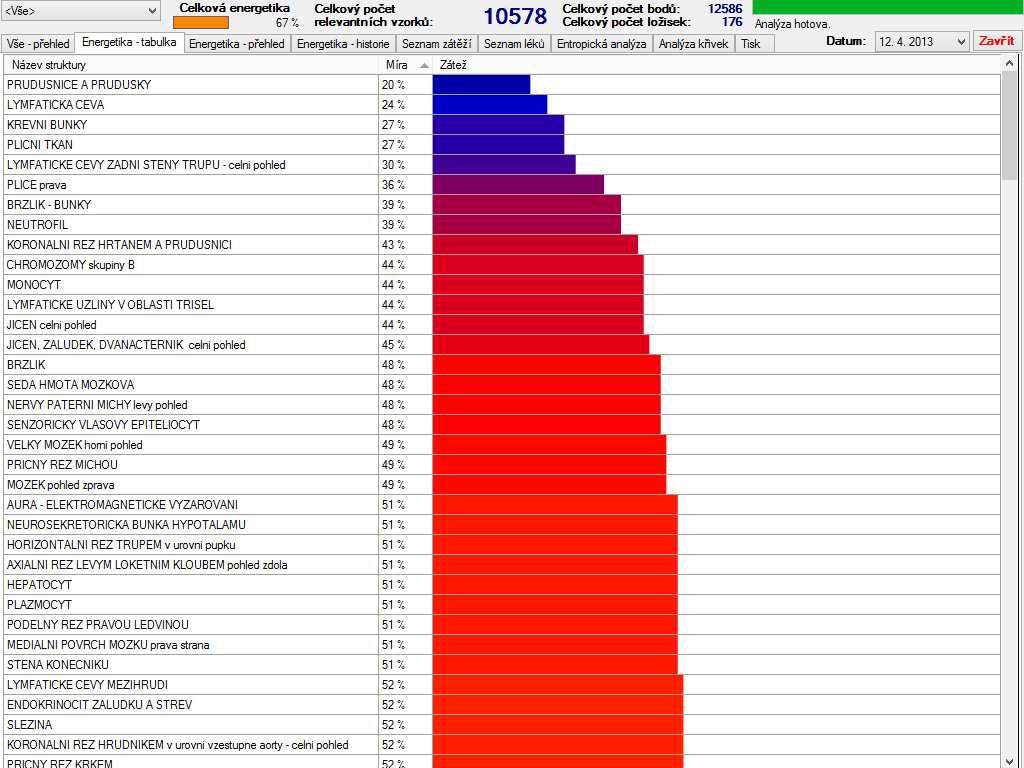Select the PLAZMOCYT row
Viewport: 1024px width, 768px height.
[502, 605]
